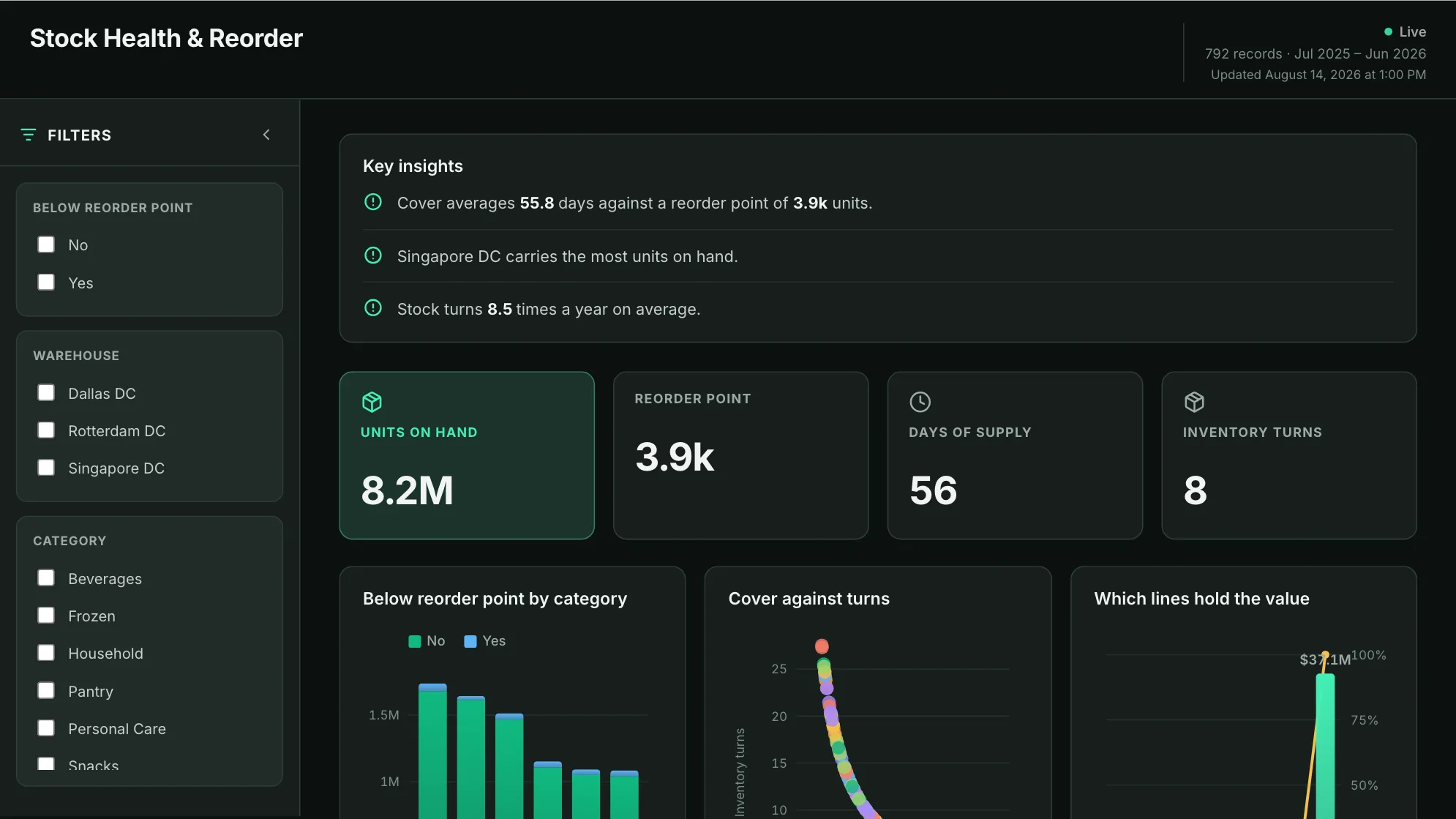
Task: Toggle the green No legend swatch
Action: (415, 641)
